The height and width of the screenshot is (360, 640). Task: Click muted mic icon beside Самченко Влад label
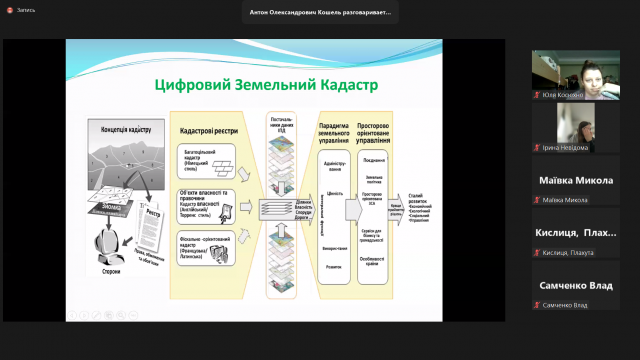pyautogui.click(x=537, y=305)
